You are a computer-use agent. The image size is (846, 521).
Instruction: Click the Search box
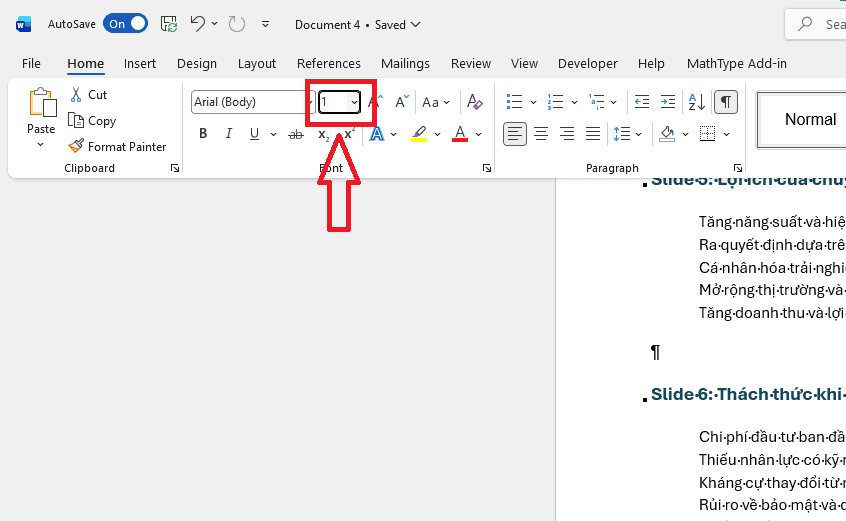click(816, 24)
